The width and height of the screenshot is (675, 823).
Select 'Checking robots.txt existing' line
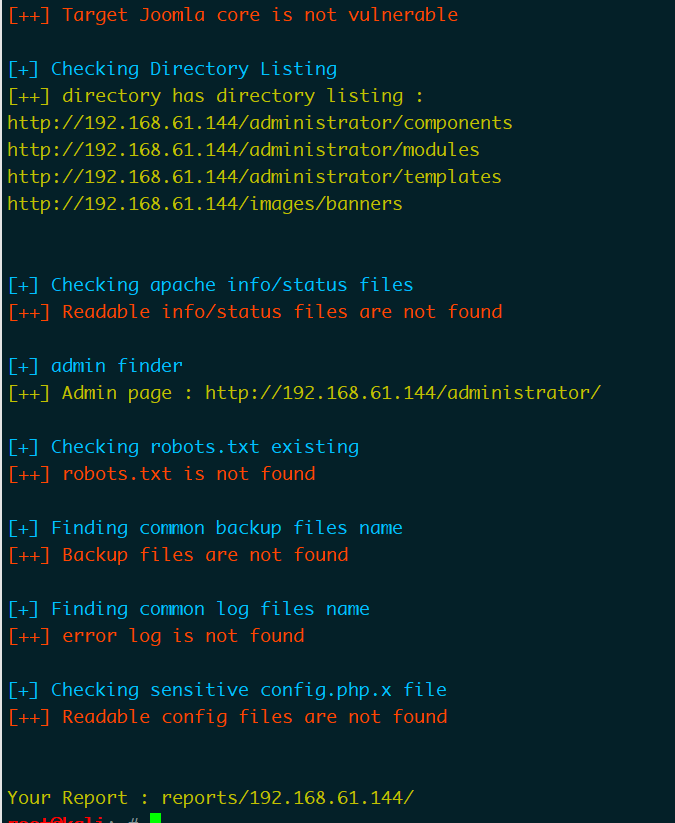183,447
